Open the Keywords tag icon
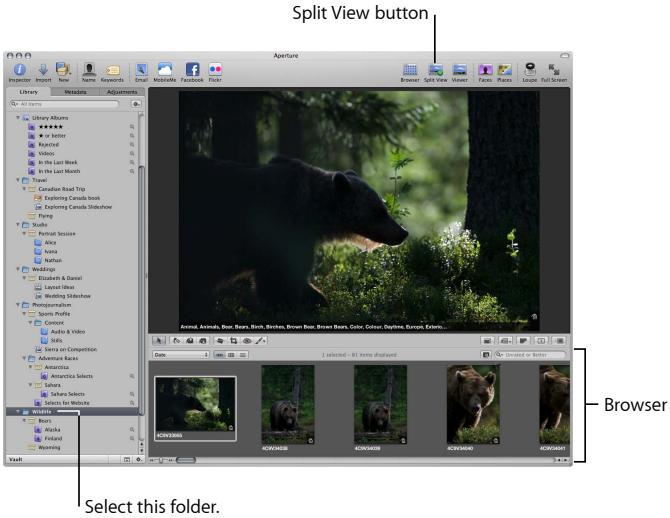The width and height of the screenshot is (670, 518). coord(112,71)
